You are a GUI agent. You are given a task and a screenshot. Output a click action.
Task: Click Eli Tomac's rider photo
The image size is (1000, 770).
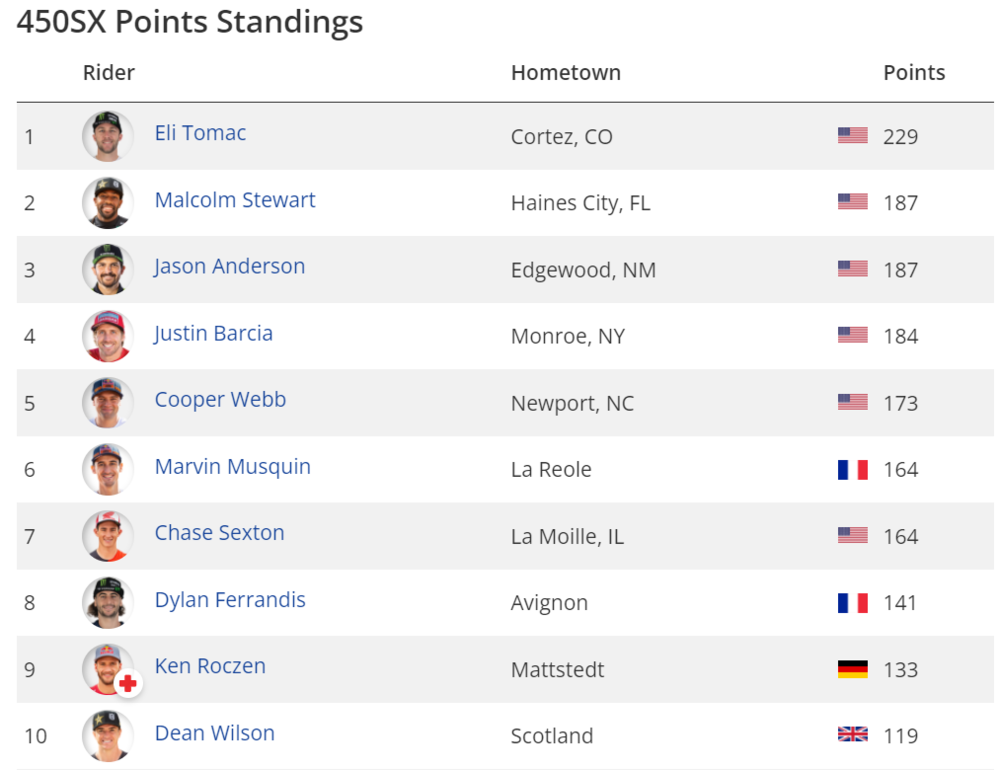tap(107, 136)
